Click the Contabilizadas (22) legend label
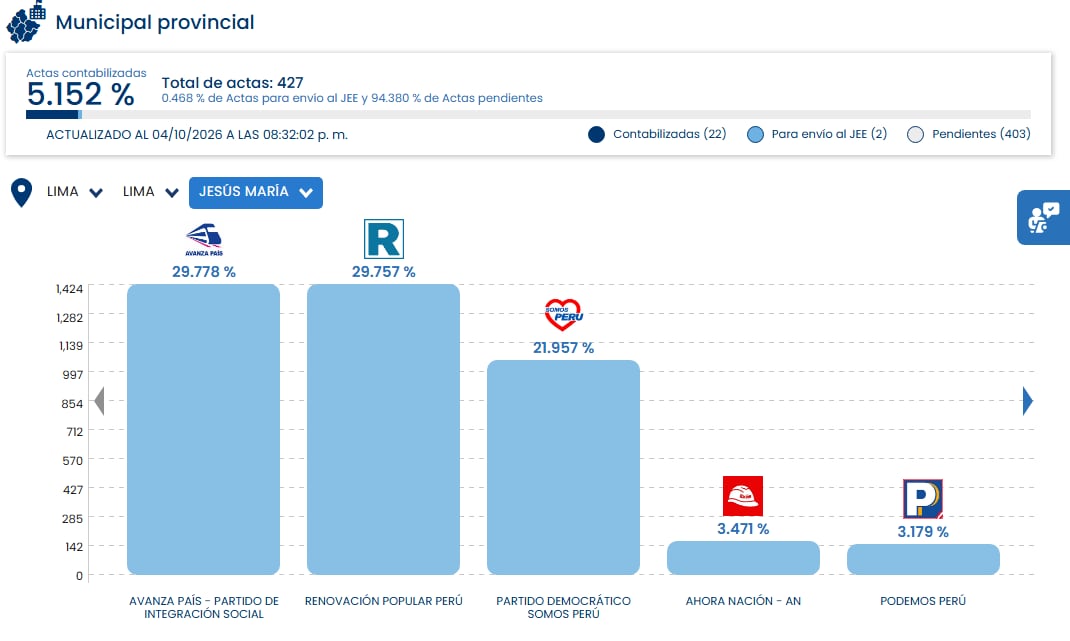The image size is (1070, 641). pos(669,134)
